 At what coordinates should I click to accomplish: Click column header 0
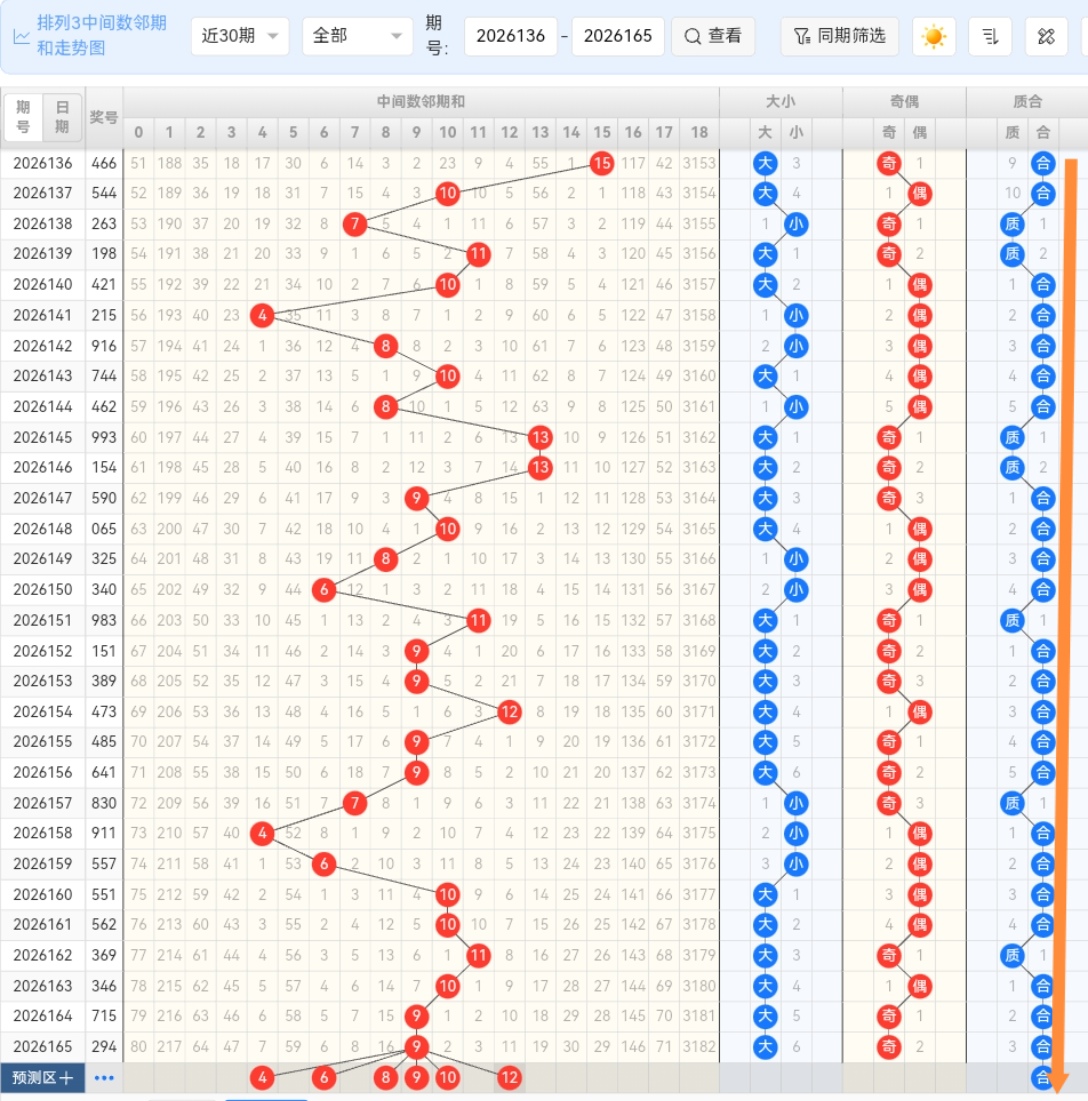point(138,133)
